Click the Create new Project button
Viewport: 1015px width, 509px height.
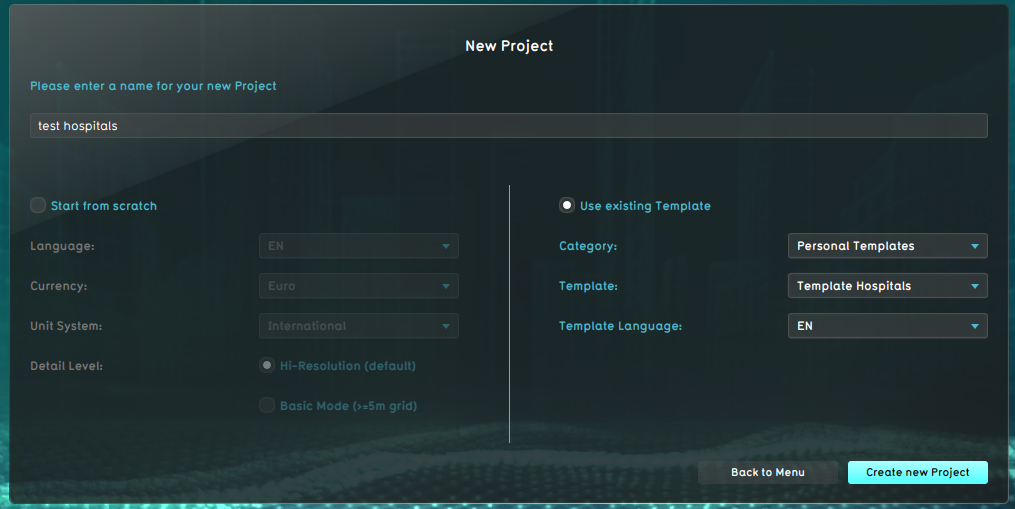917,472
